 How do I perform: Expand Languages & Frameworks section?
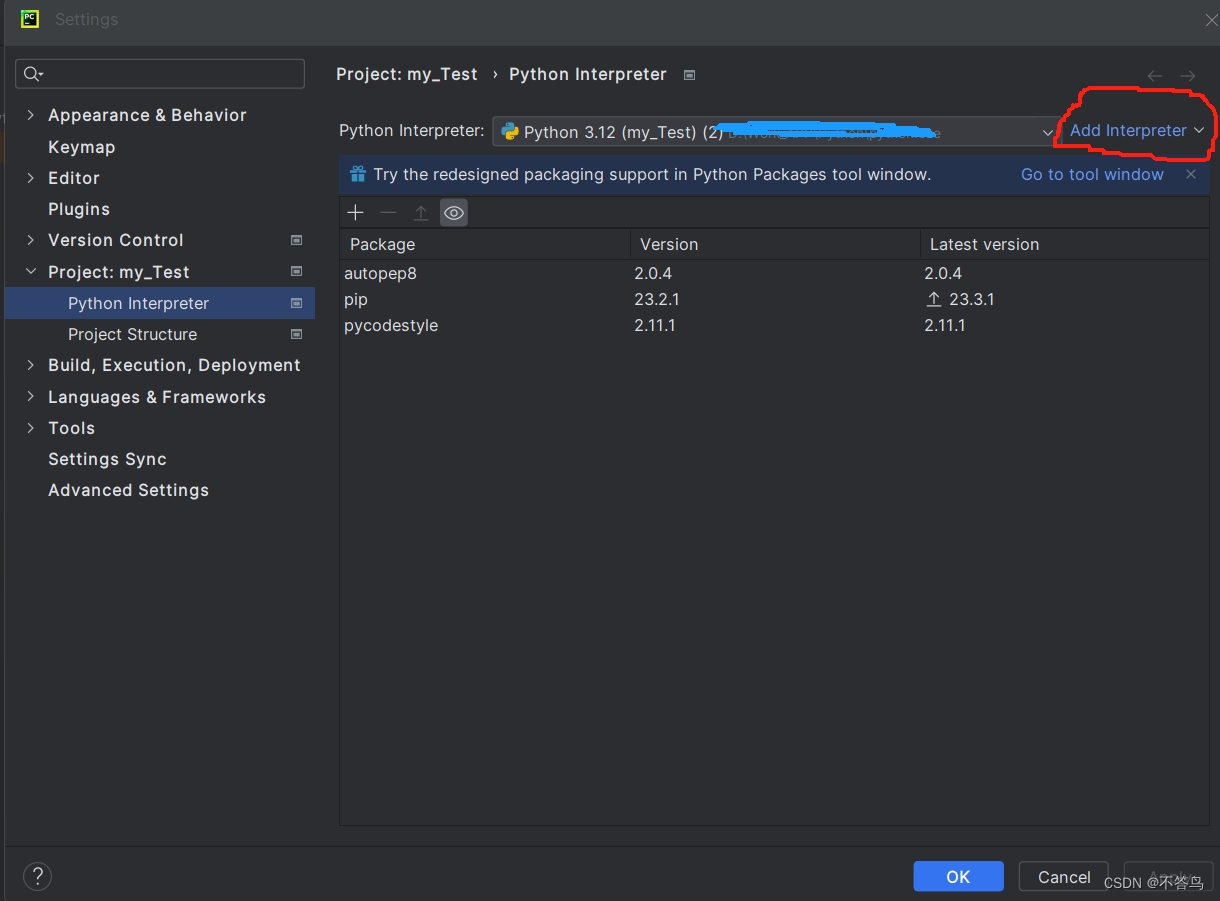(x=30, y=397)
